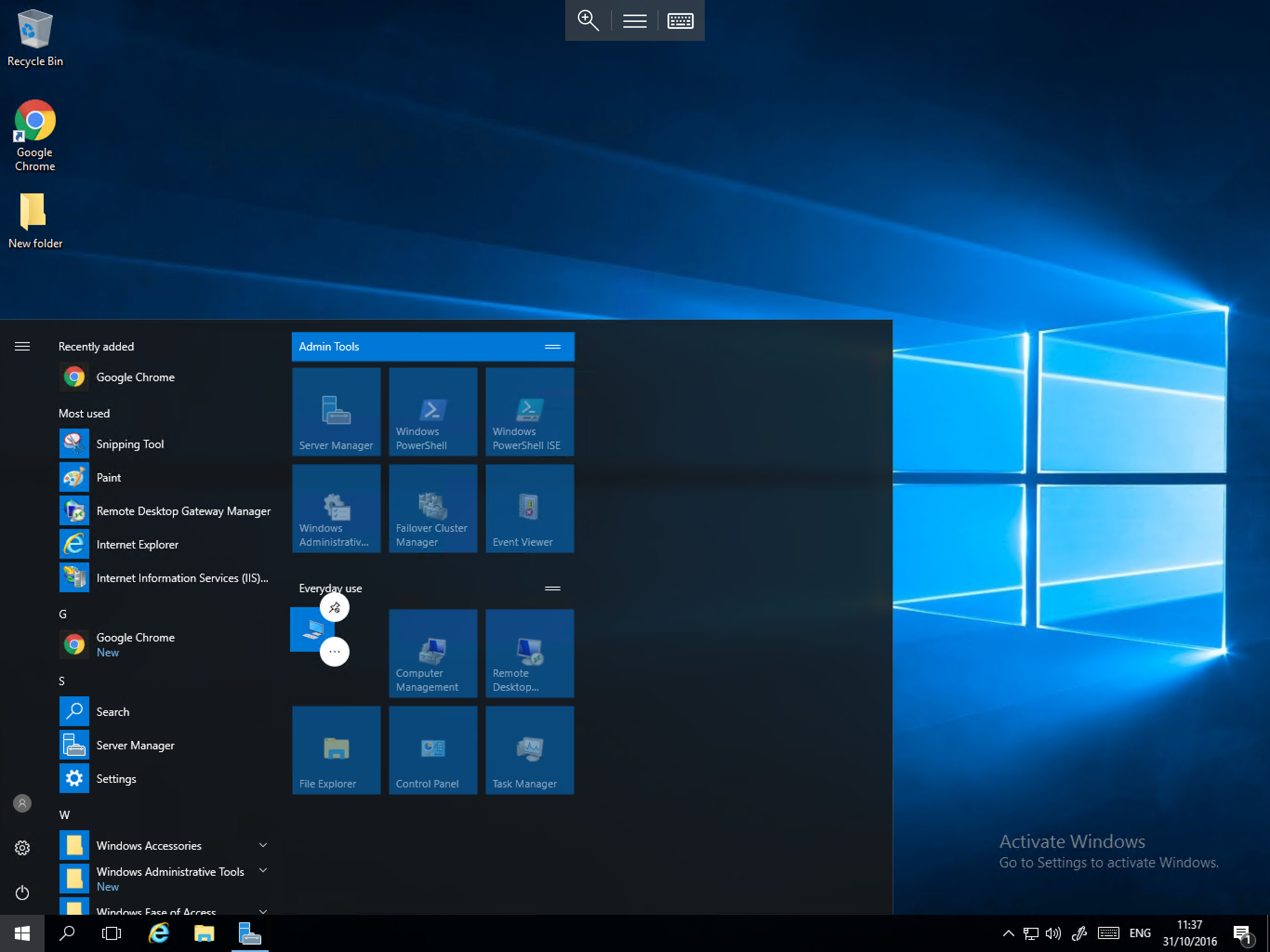Click the zoom magnifier in remote toolbar
The image size is (1270, 952).
tap(589, 20)
